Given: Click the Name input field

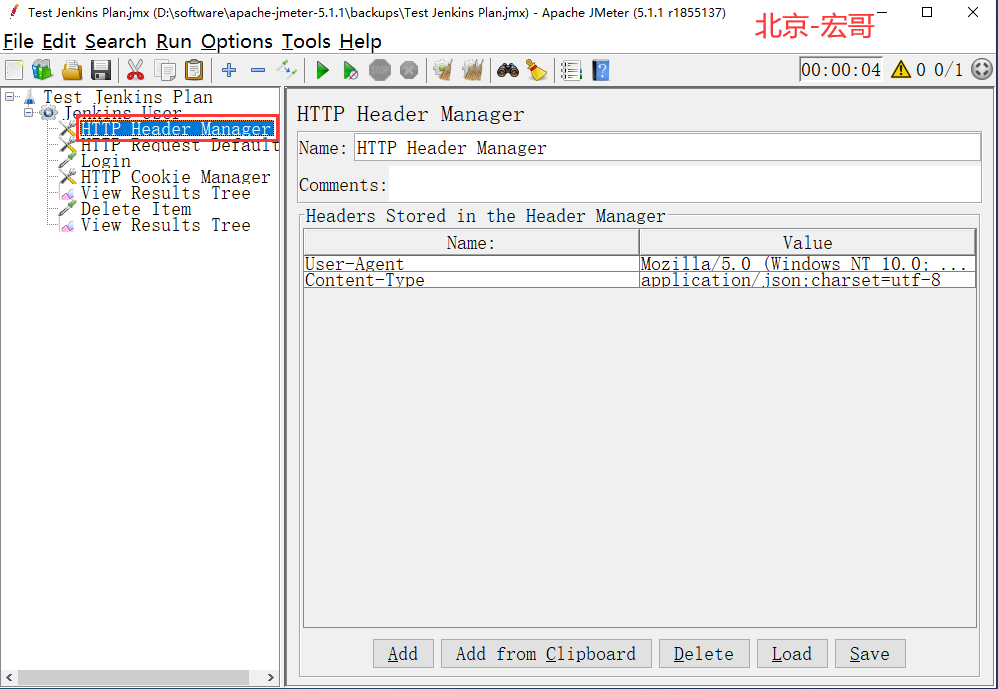Looking at the screenshot, I should click(x=667, y=148).
